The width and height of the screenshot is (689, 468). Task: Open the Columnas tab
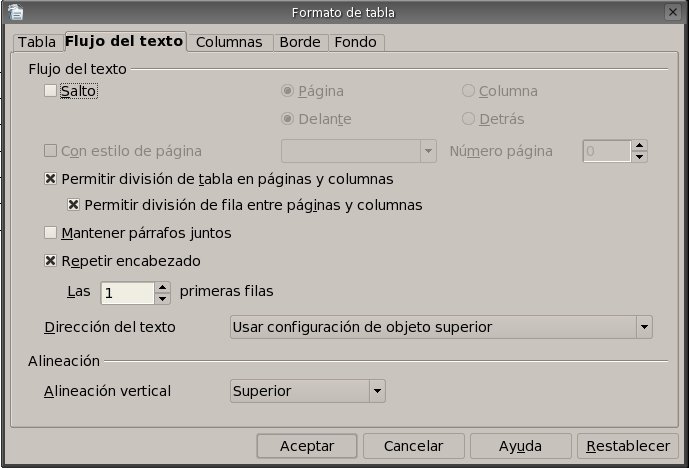coord(229,42)
